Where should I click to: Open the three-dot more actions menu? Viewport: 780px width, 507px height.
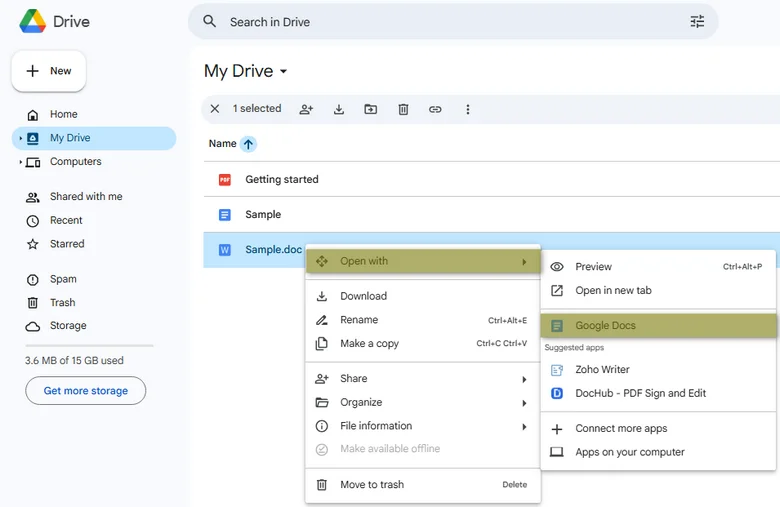(468, 109)
